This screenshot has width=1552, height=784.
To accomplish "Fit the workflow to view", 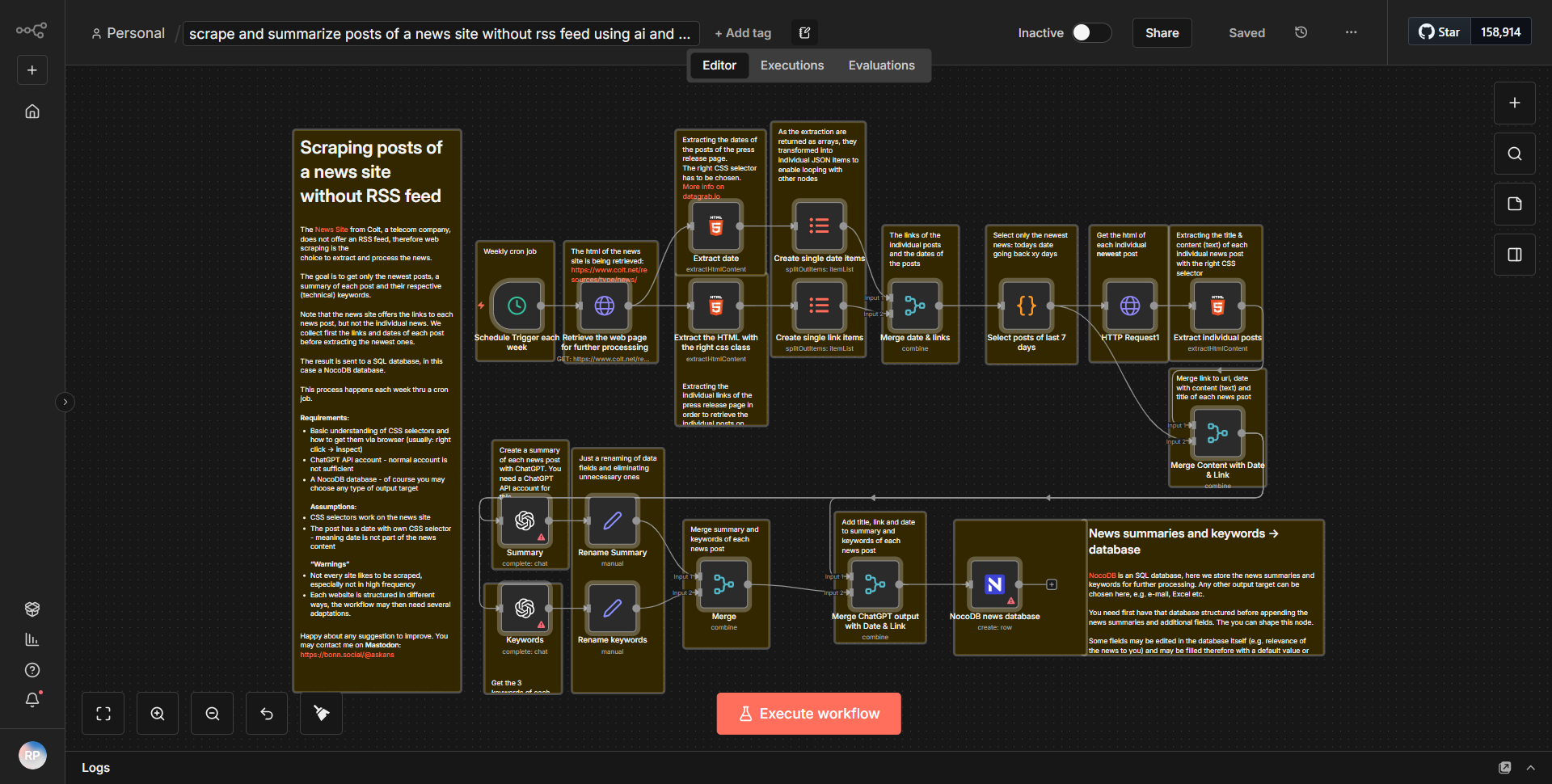I will point(103,713).
